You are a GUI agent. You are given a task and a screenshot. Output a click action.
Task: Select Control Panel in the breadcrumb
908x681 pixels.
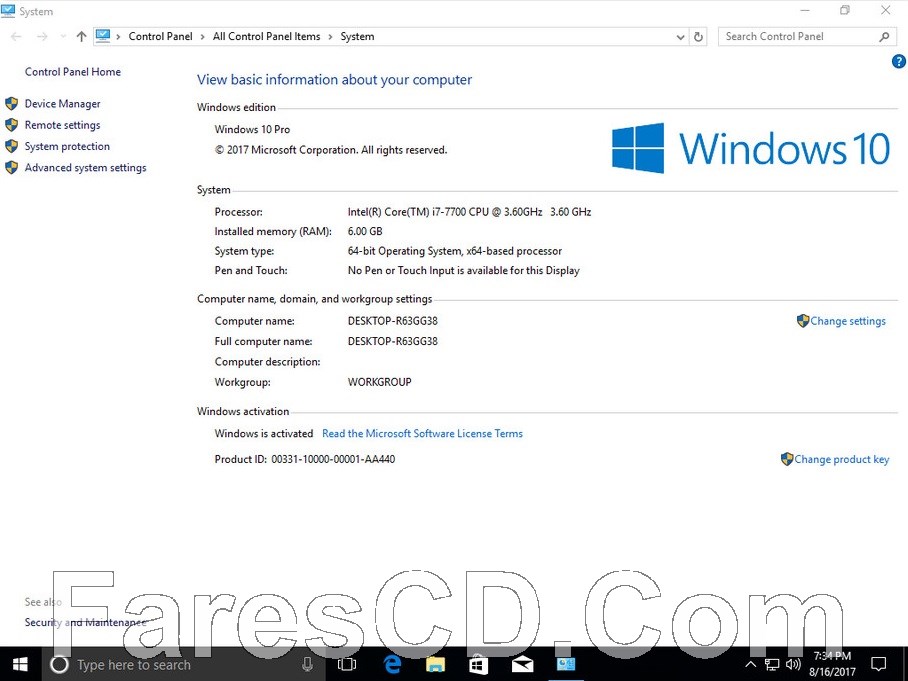(x=160, y=36)
